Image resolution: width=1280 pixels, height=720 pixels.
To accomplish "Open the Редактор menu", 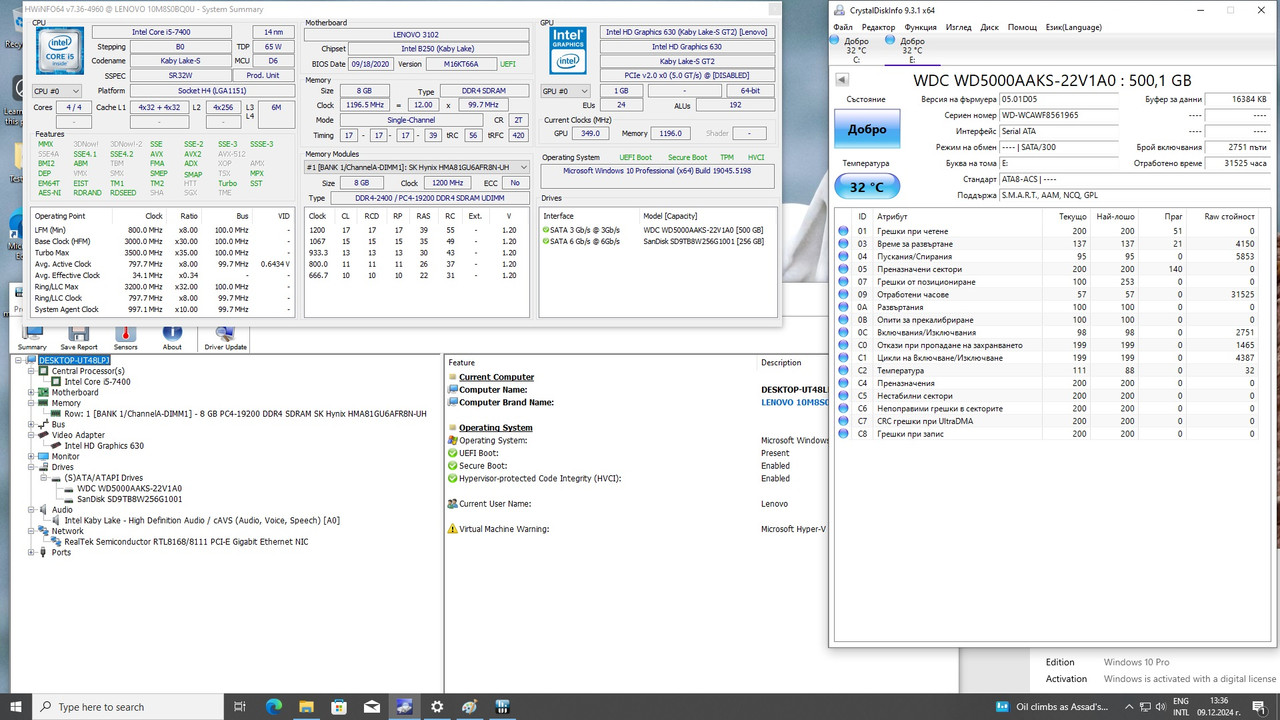I will [878, 27].
